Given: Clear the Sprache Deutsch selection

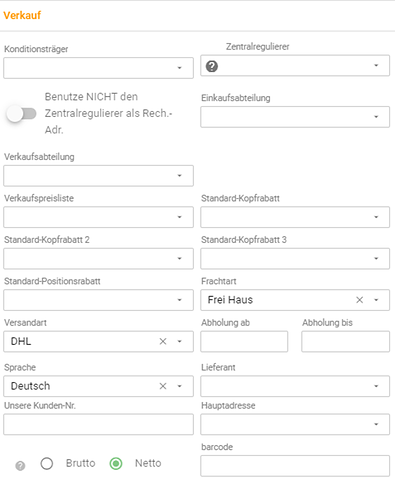Looking at the screenshot, I should [163, 386].
